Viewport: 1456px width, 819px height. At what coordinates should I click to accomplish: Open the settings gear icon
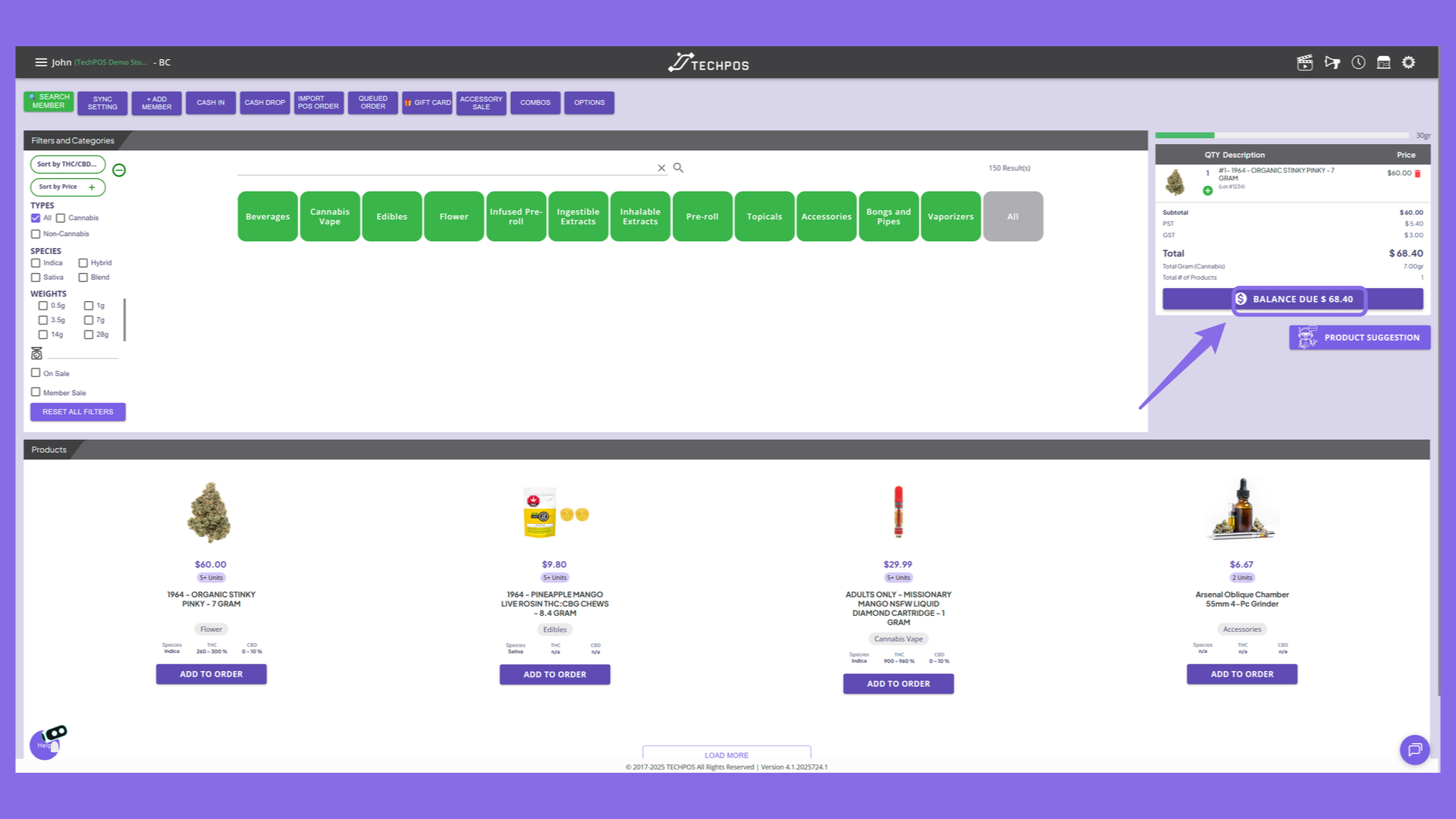pos(1408,62)
